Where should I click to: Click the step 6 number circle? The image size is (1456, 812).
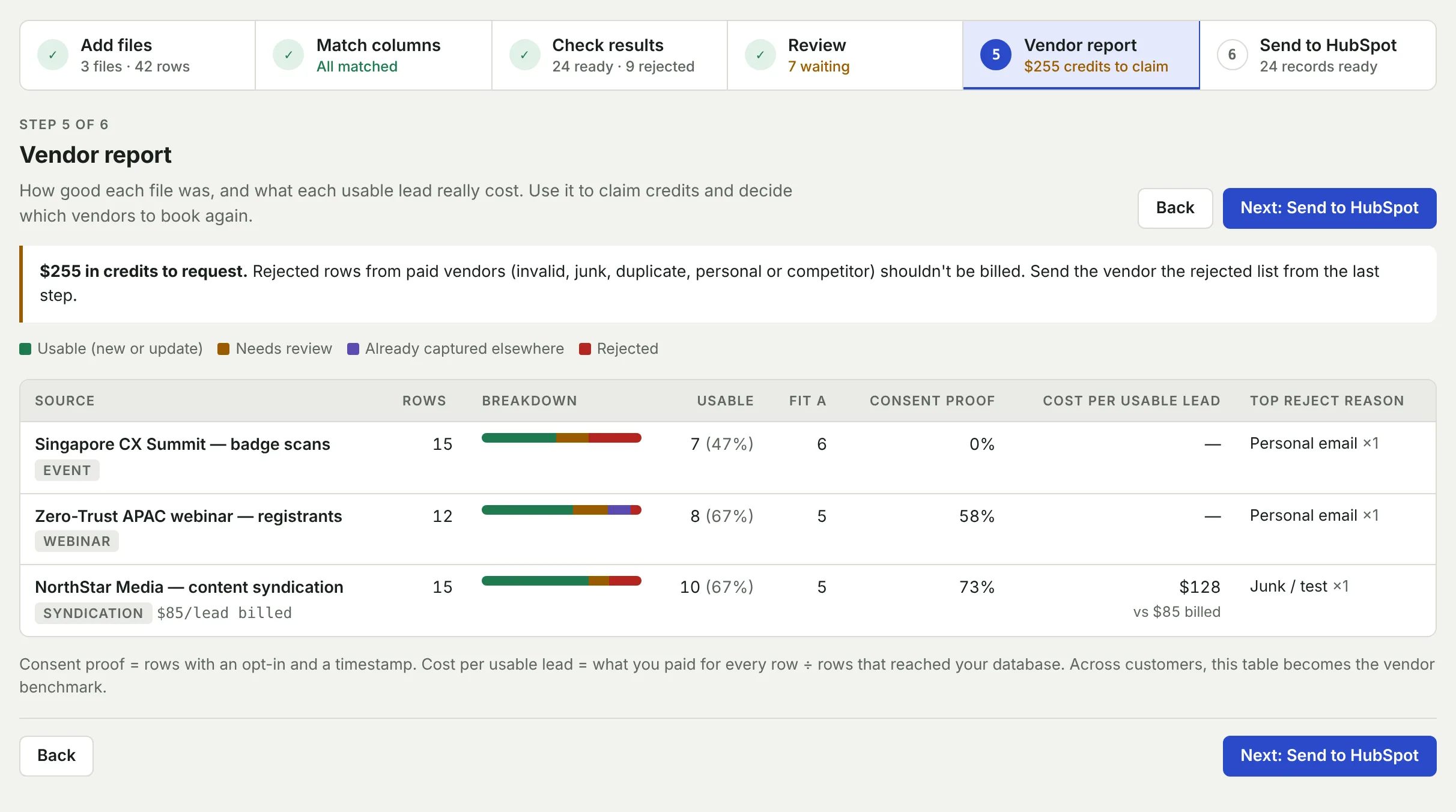(x=1232, y=55)
